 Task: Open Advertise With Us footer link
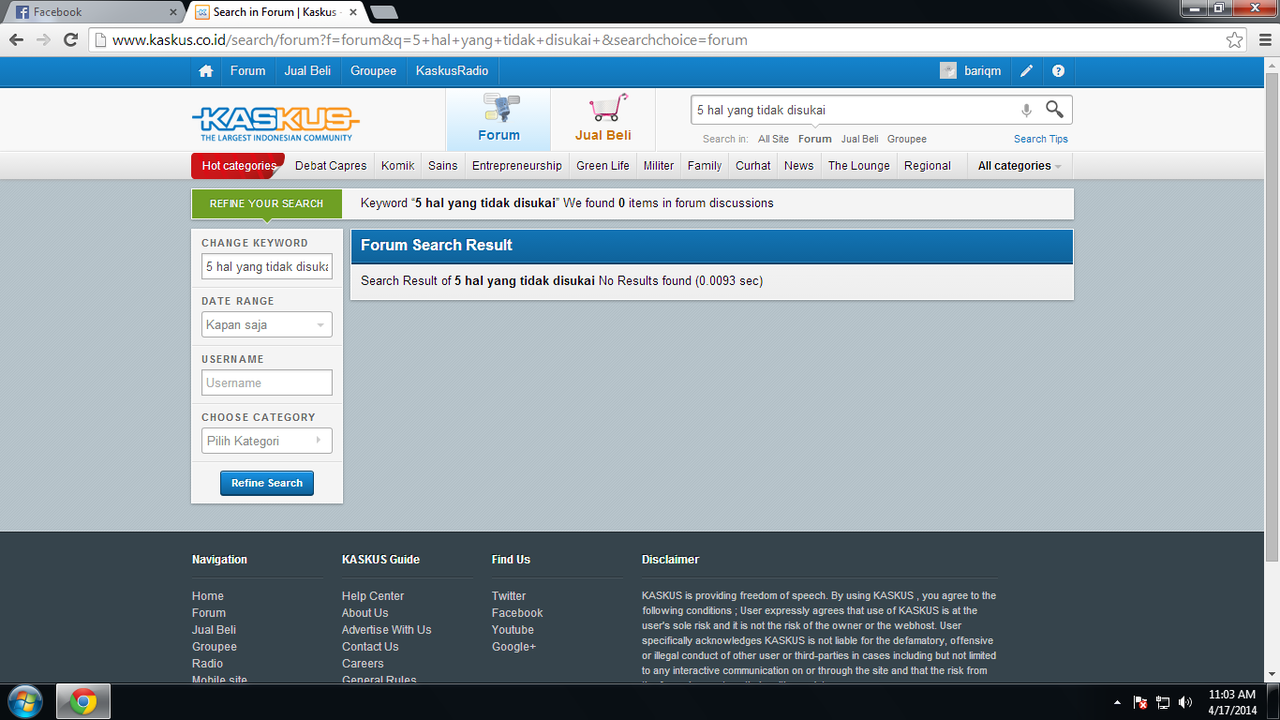click(x=387, y=630)
